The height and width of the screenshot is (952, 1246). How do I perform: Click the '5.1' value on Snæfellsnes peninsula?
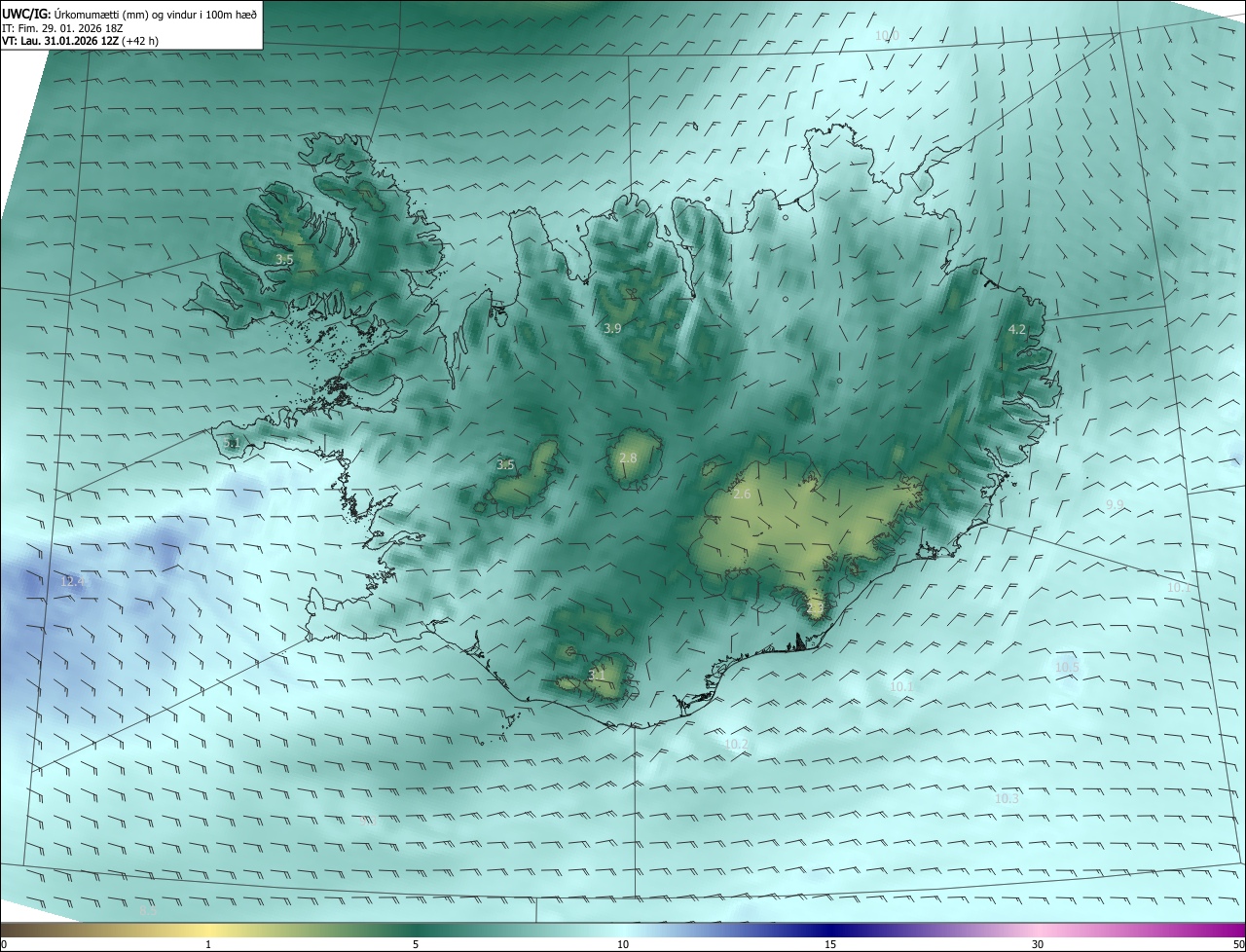click(232, 443)
